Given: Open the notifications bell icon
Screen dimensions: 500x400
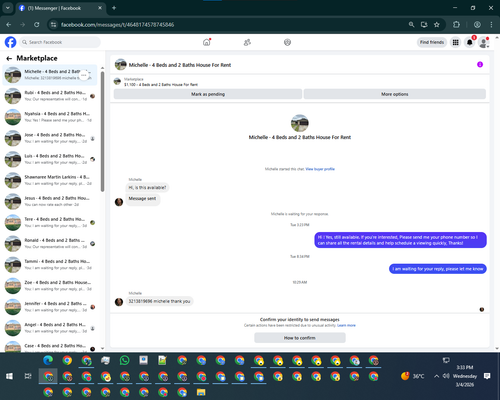Looking at the screenshot, I should click(470, 42).
